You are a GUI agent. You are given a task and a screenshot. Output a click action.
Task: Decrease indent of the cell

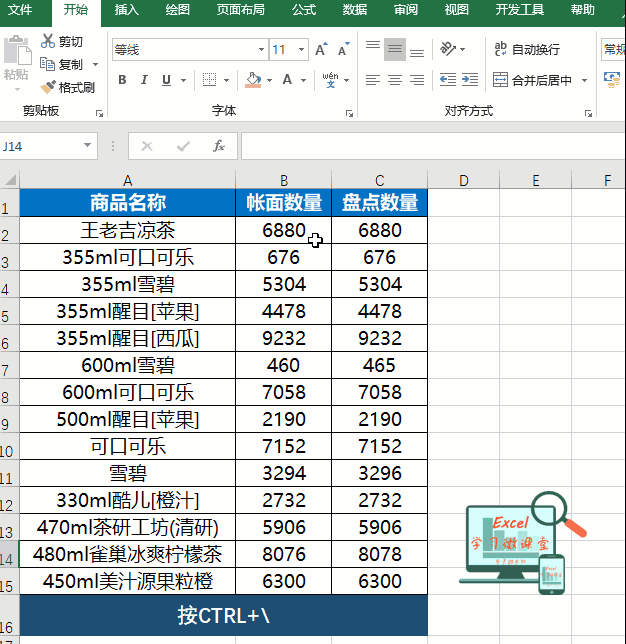coord(448,80)
